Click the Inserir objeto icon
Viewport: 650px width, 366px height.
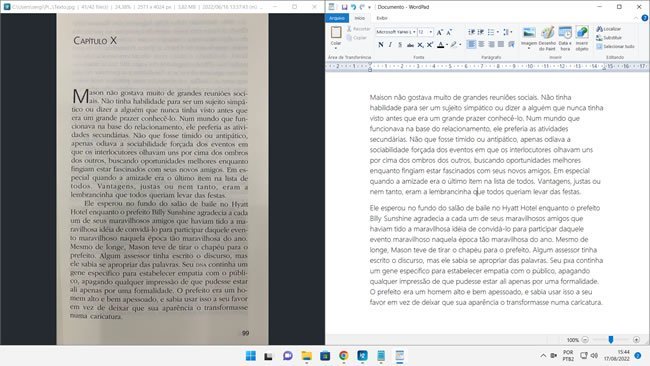click(582, 33)
